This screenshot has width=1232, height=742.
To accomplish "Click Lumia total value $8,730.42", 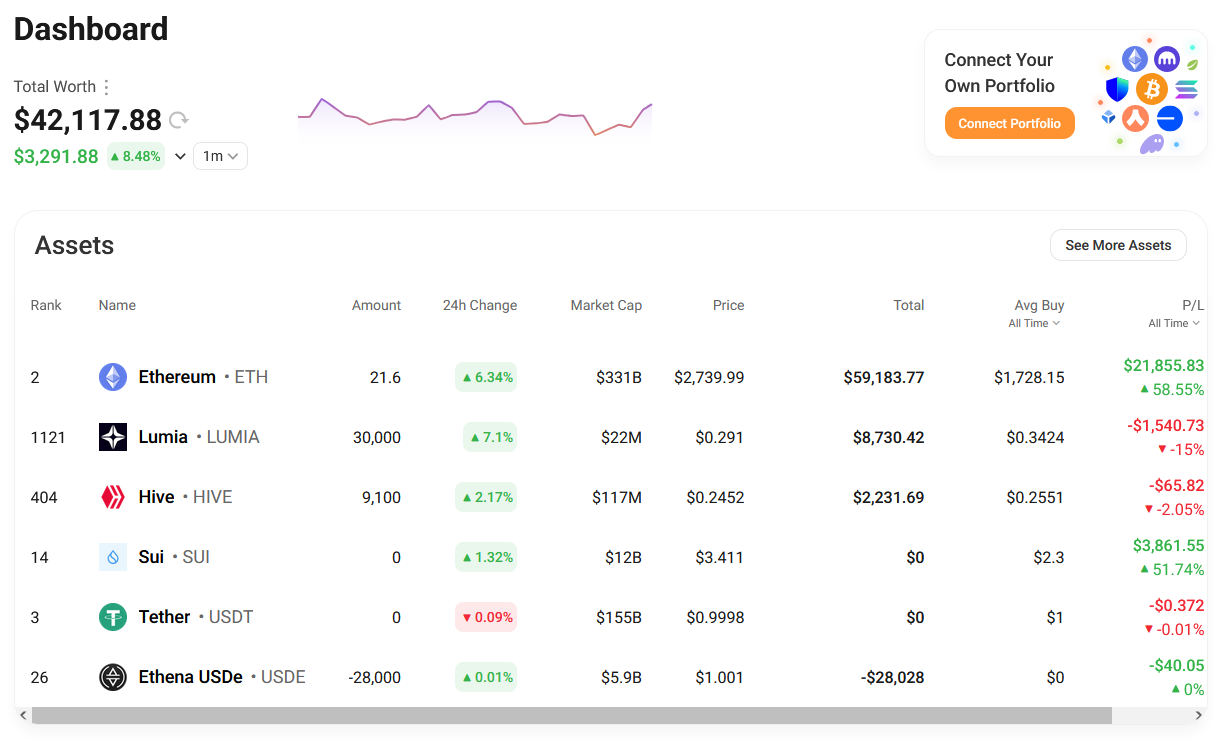I will (x=888, y=437).
